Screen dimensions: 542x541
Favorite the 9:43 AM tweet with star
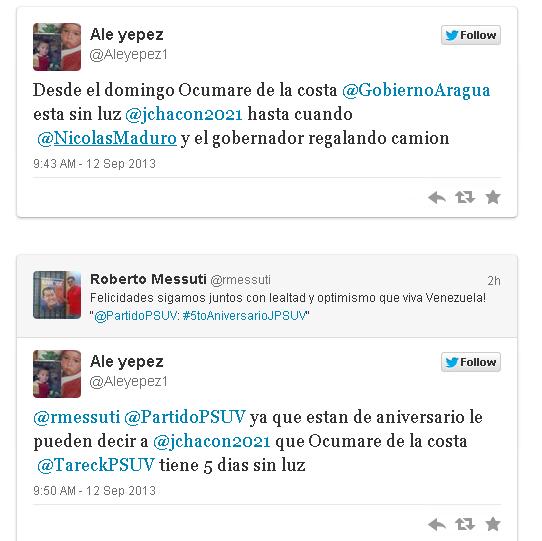[x=493, y=197]
